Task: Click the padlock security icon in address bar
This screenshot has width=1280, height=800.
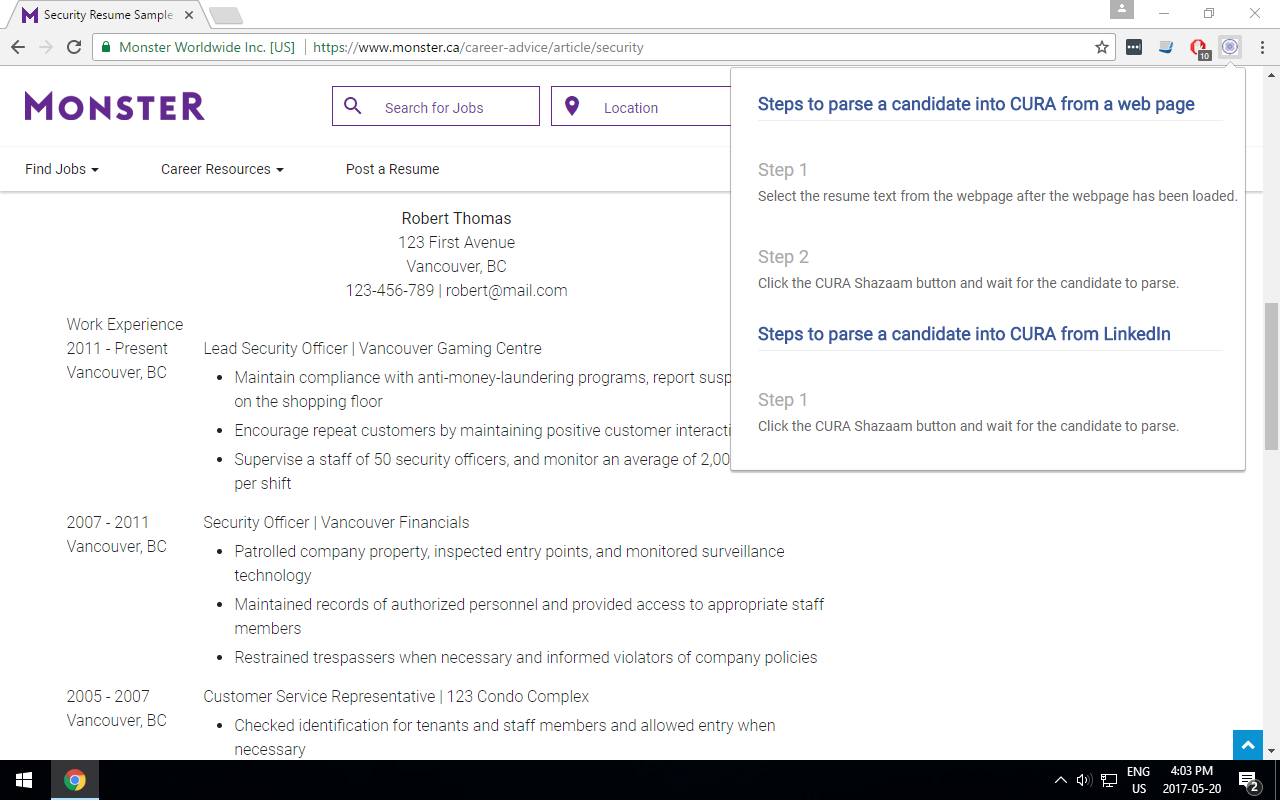Action: [x=105, y=46]
